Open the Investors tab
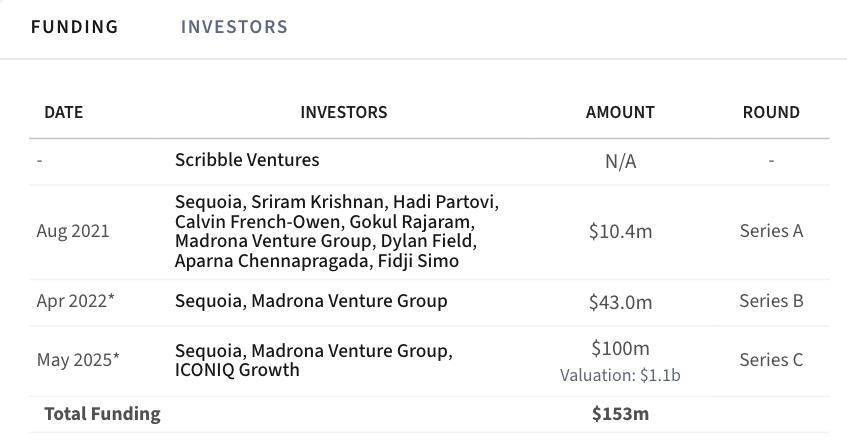Screen dimensions: 847x441 234,27
